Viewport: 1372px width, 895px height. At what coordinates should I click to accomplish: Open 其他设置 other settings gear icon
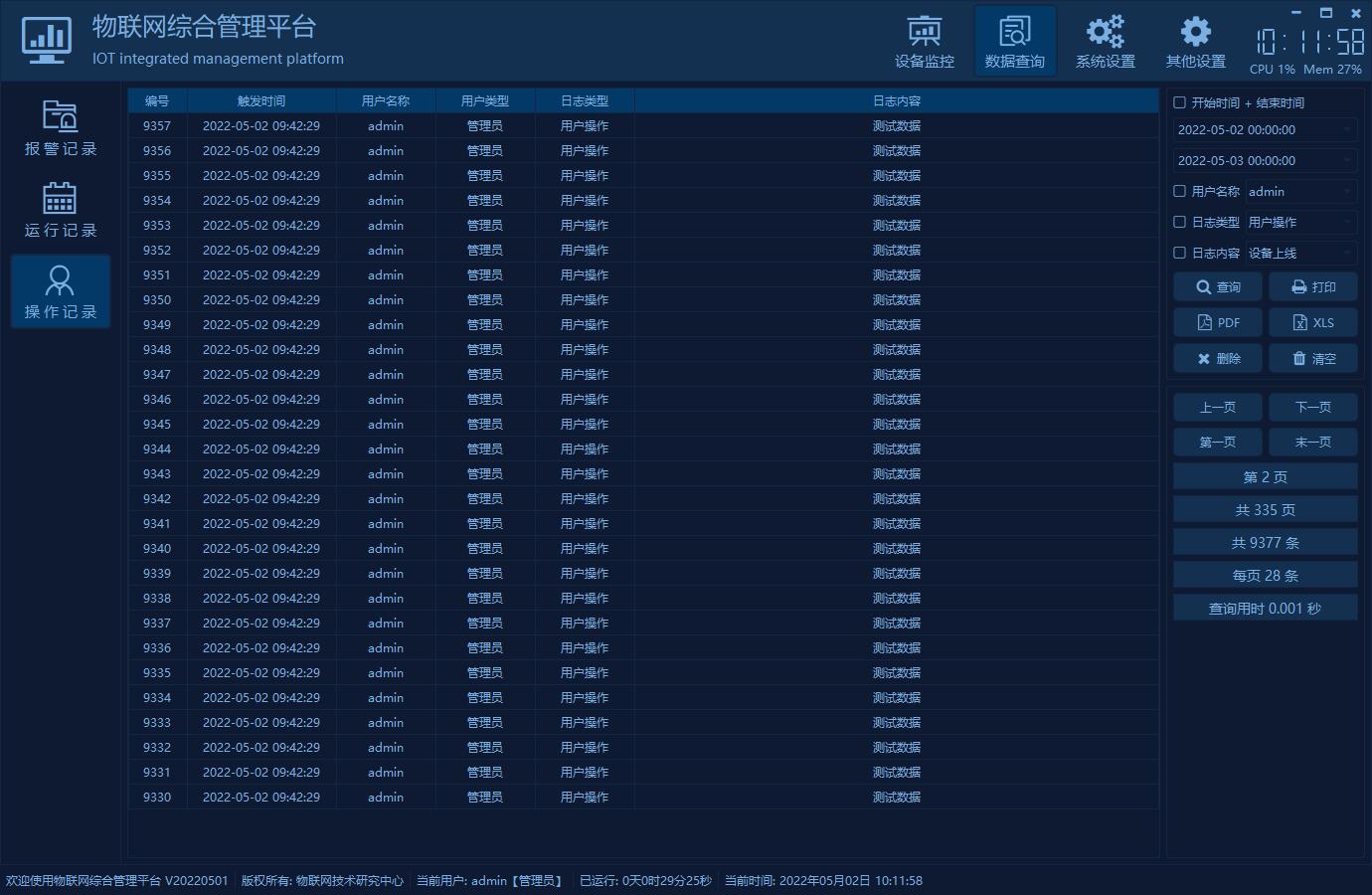1195,33
